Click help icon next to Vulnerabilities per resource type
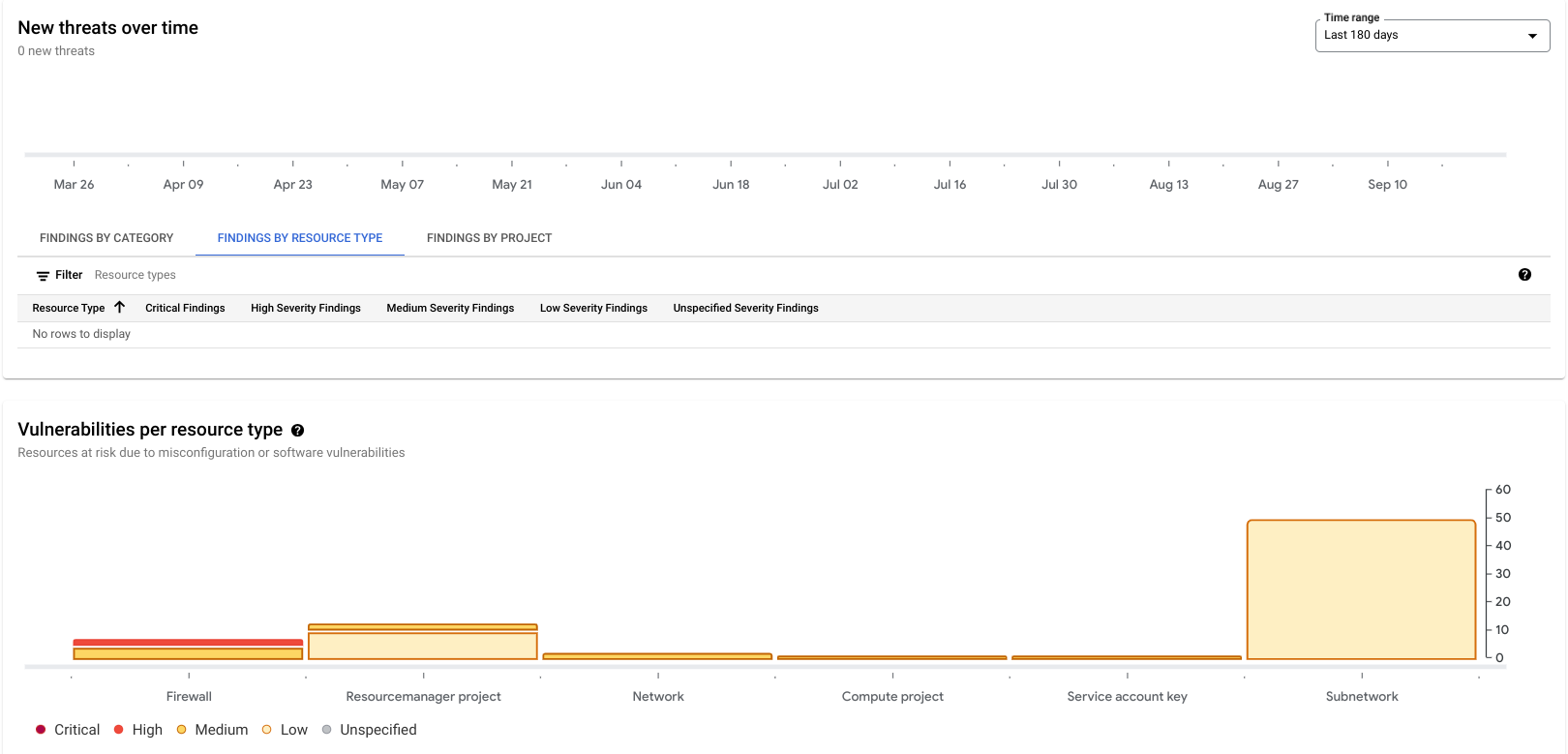 (x=298, y=431)
